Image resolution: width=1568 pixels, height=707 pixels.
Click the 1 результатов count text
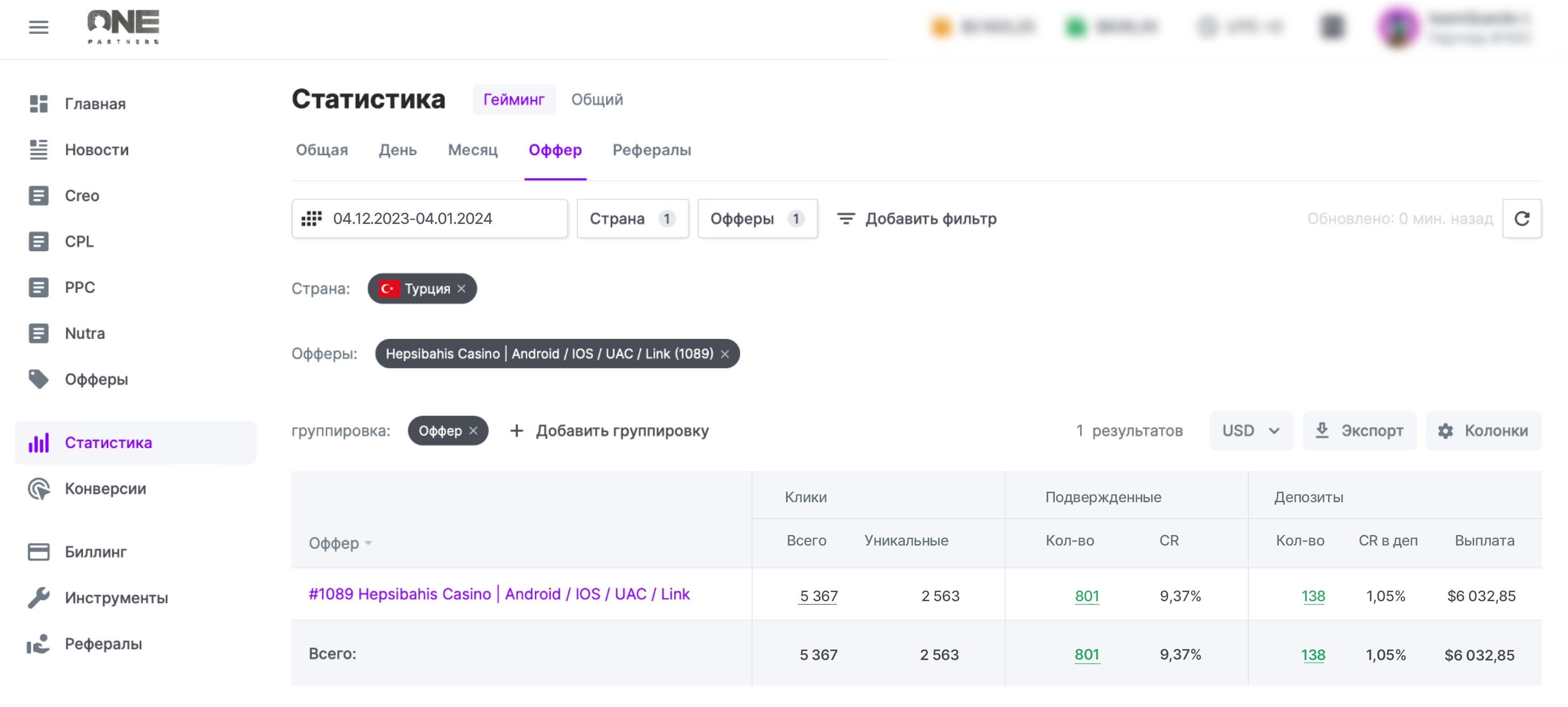1129,431
